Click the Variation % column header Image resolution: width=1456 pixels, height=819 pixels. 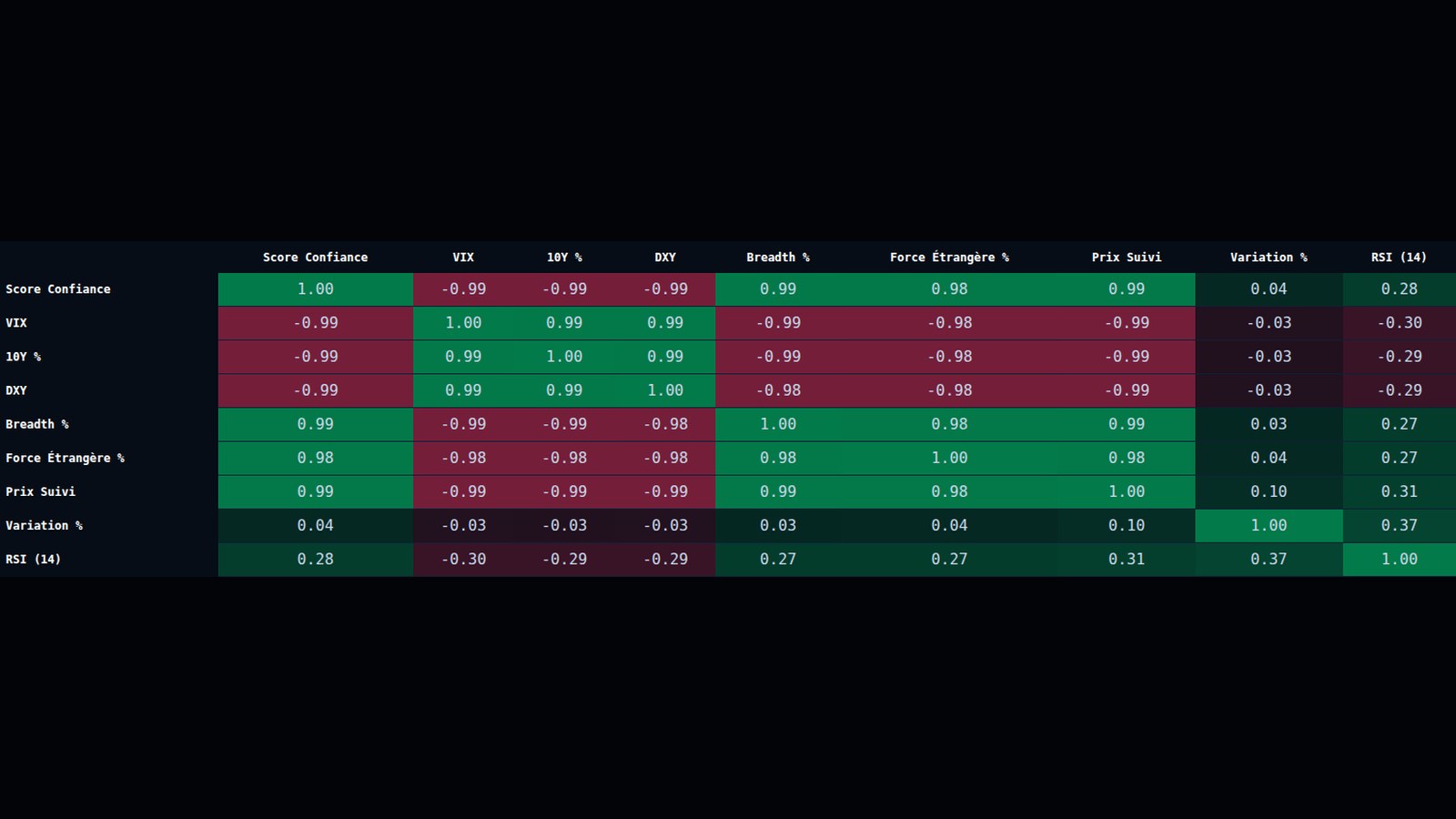click(x=1269, y=258)
